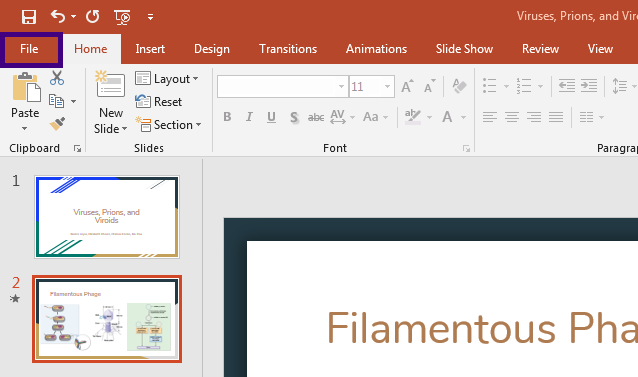
Task: Click the Redo/Repeat icon
Action: [93, 17]
